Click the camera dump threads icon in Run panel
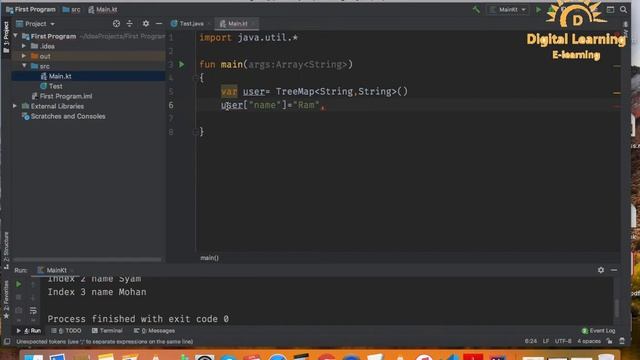 [x=18, y=311]
